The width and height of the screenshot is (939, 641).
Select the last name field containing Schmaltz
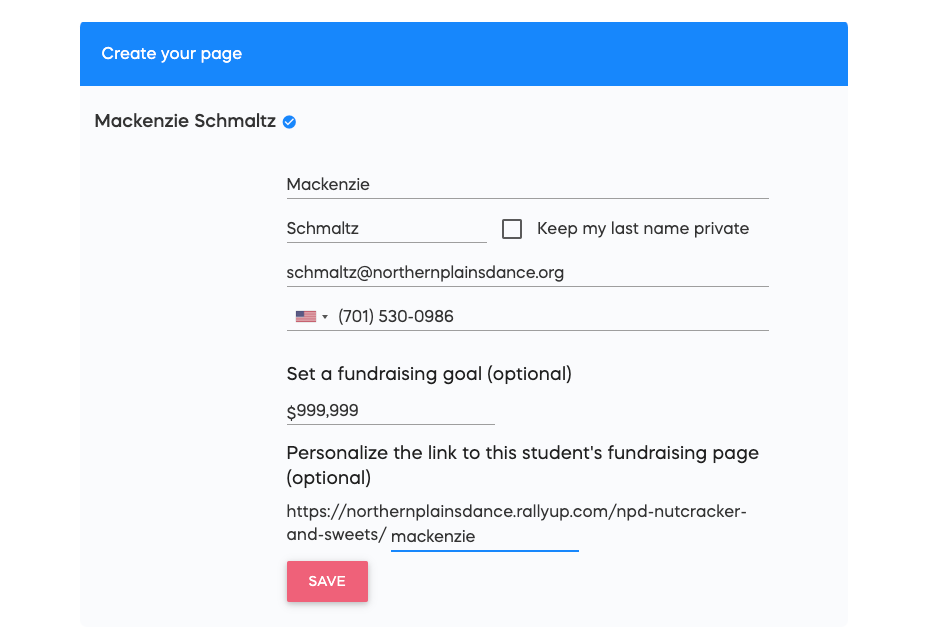pos(386,228)
